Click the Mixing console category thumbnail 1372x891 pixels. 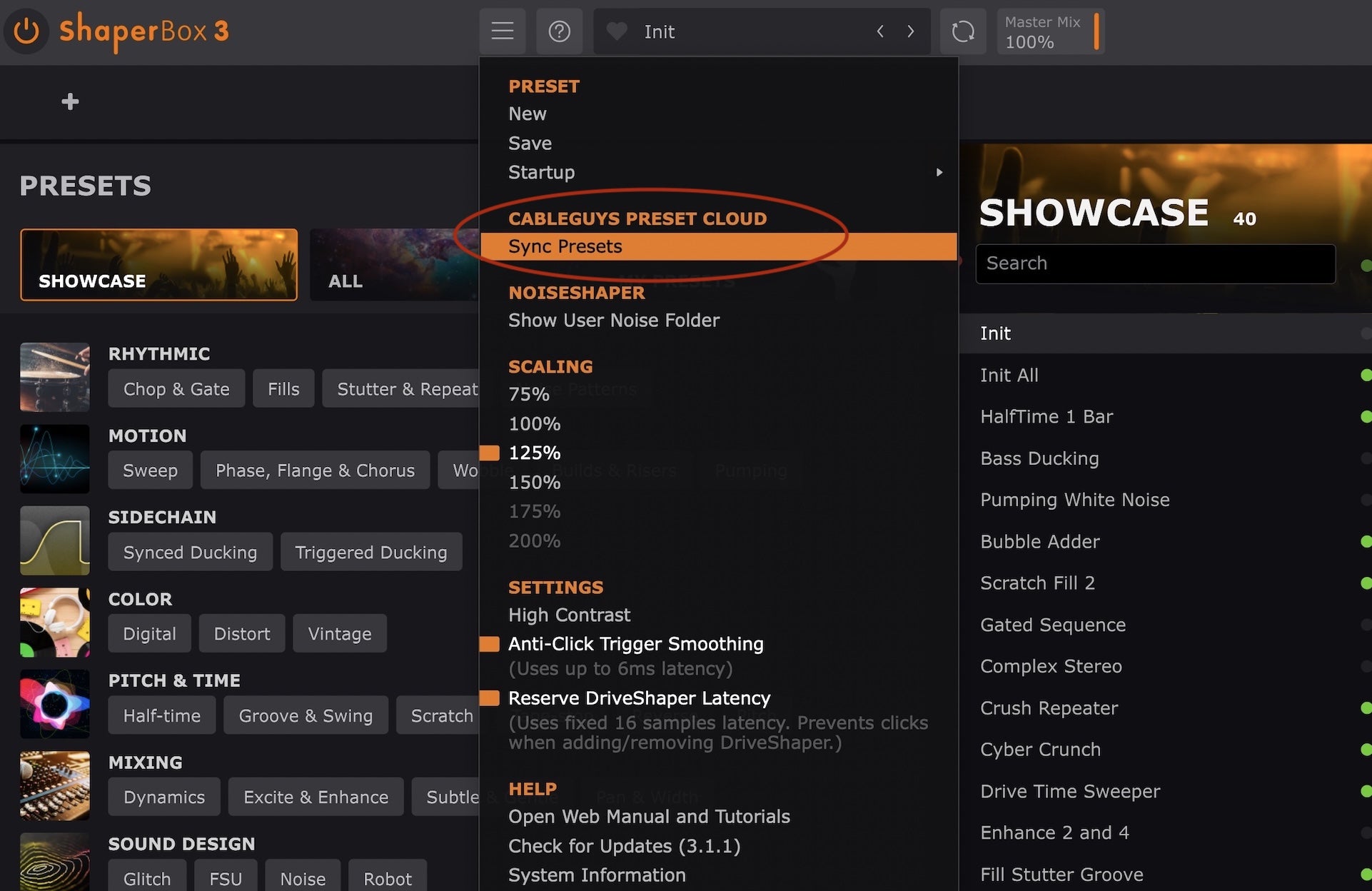(x=55, y=785)
